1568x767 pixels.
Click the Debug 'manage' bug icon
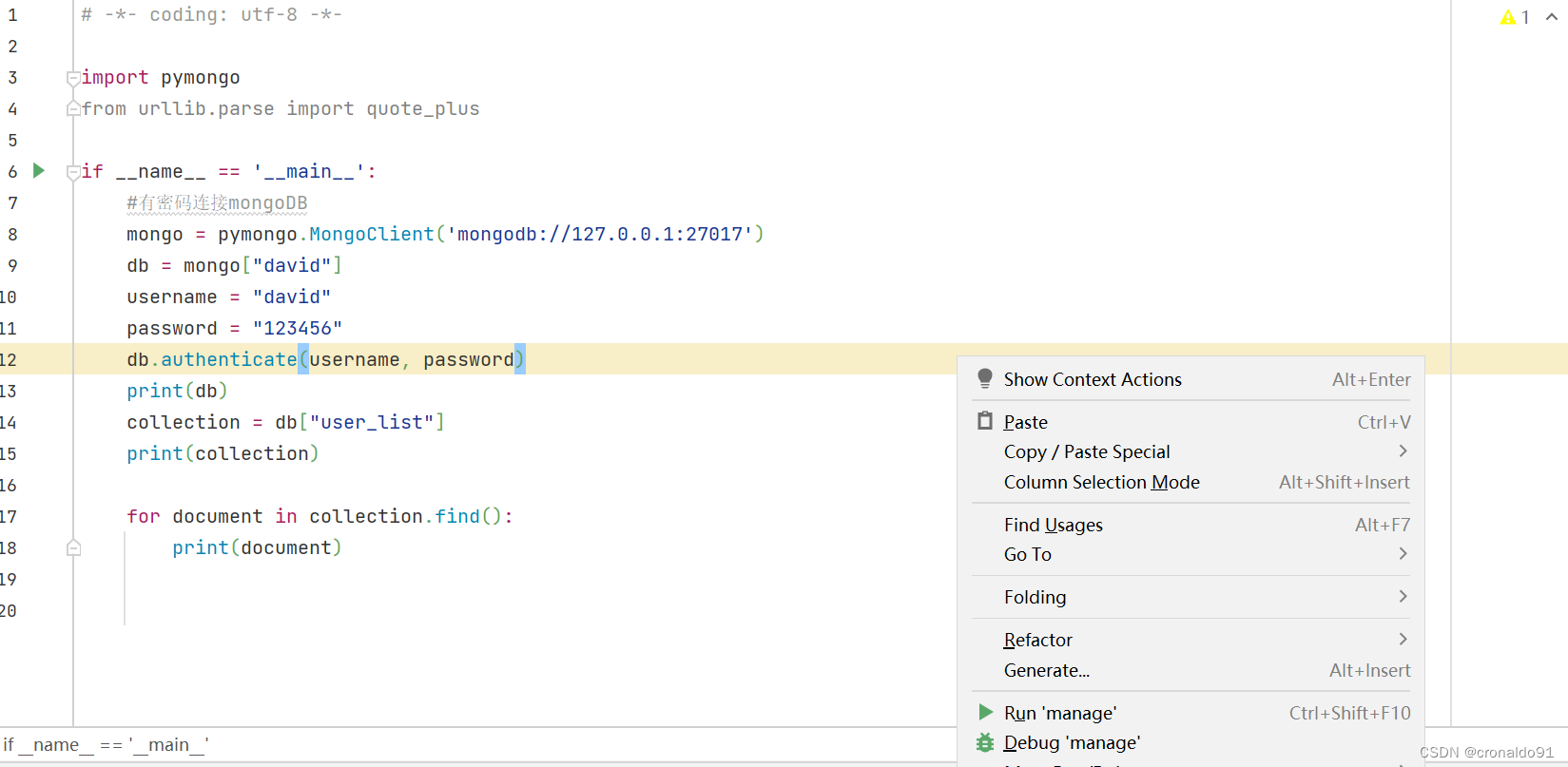pos(985,742)
